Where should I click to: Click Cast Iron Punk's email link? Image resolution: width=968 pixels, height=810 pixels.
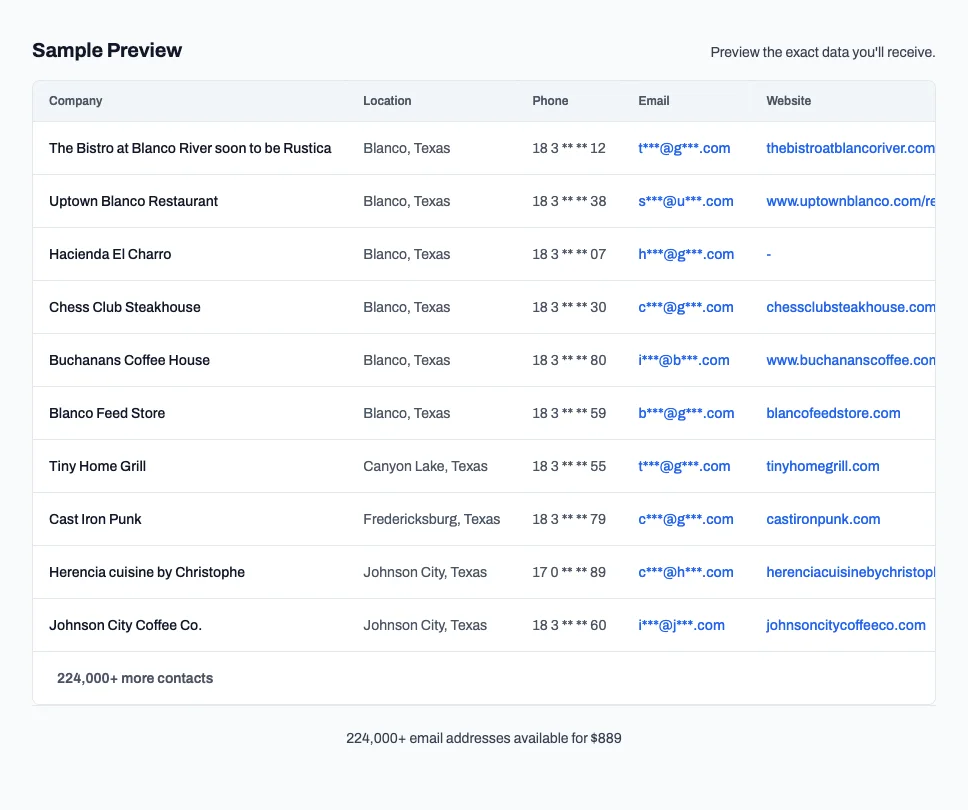click(x=686, y=520)
